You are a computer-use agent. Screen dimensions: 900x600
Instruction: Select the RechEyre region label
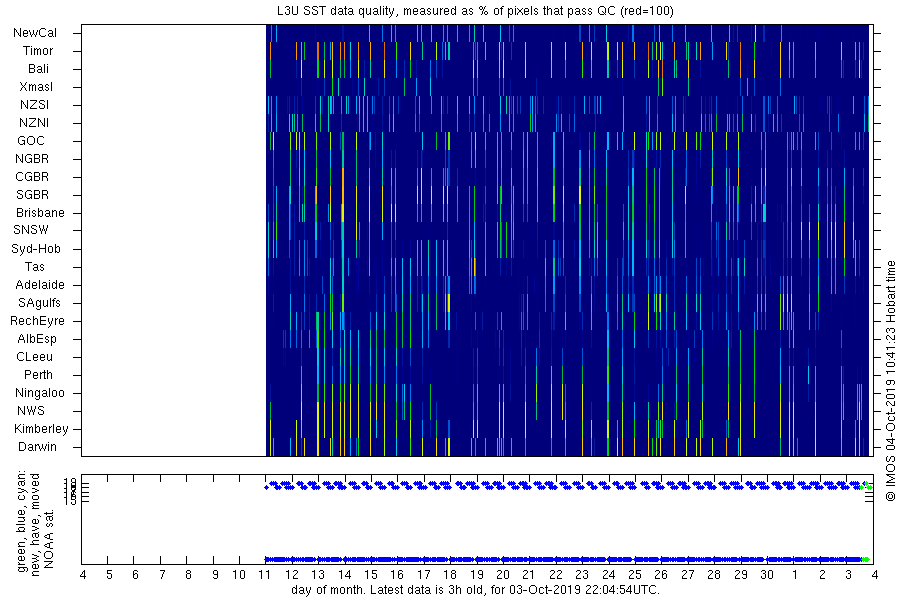tap(37, 321)
